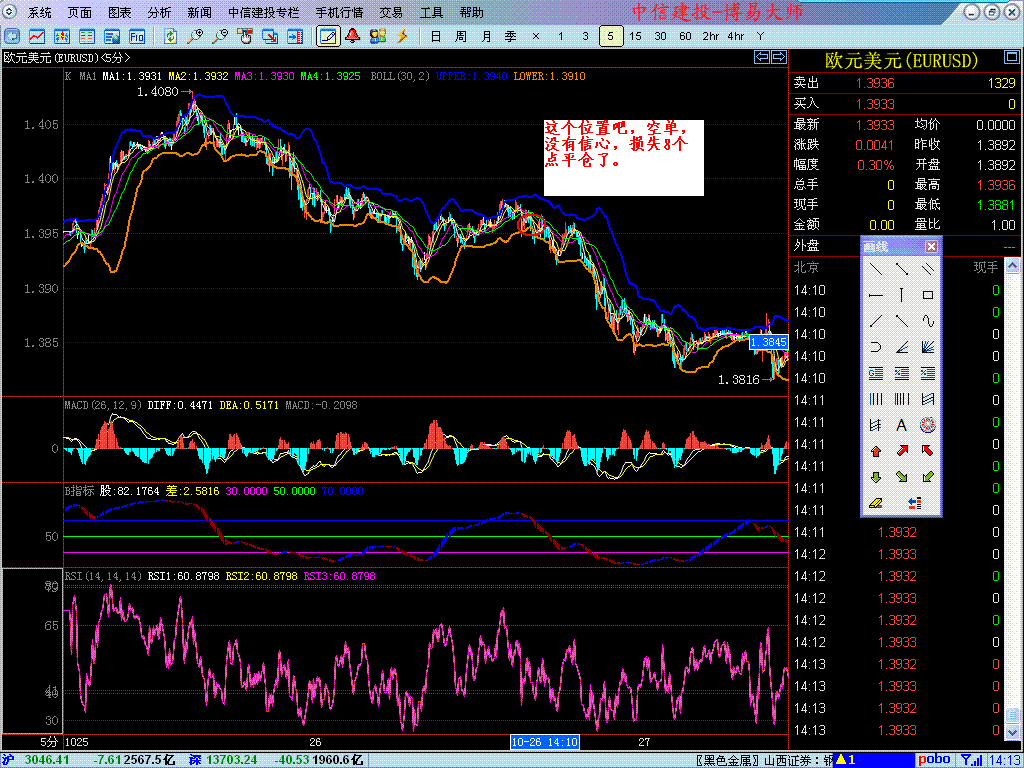Click the red alarm bell icon

point(353,36)
